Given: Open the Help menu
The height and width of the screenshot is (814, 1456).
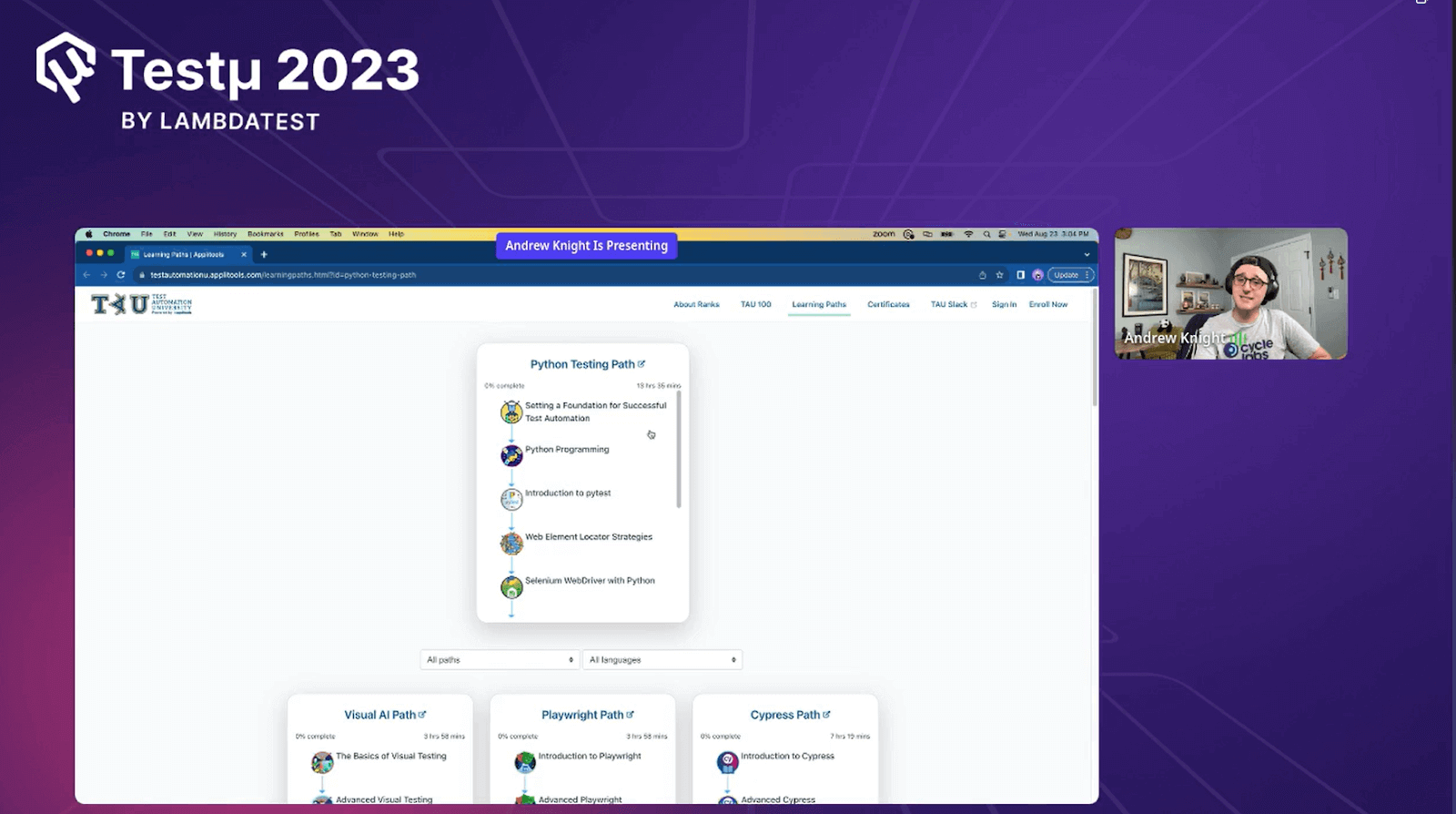Looking at the screenshot, I should (396, 234).
